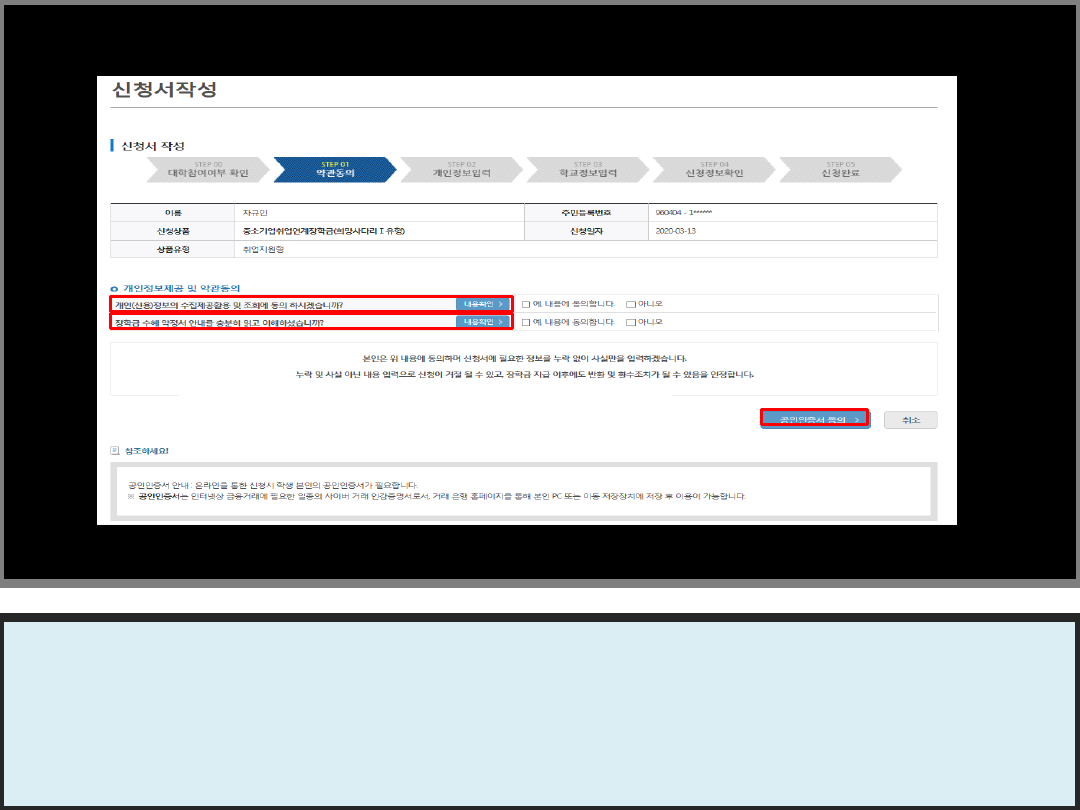The width and height of the screenshot is (1080, 810).
Task: Go to STEP 03 학교정보입력 step
Action: [x=588, y=170]
